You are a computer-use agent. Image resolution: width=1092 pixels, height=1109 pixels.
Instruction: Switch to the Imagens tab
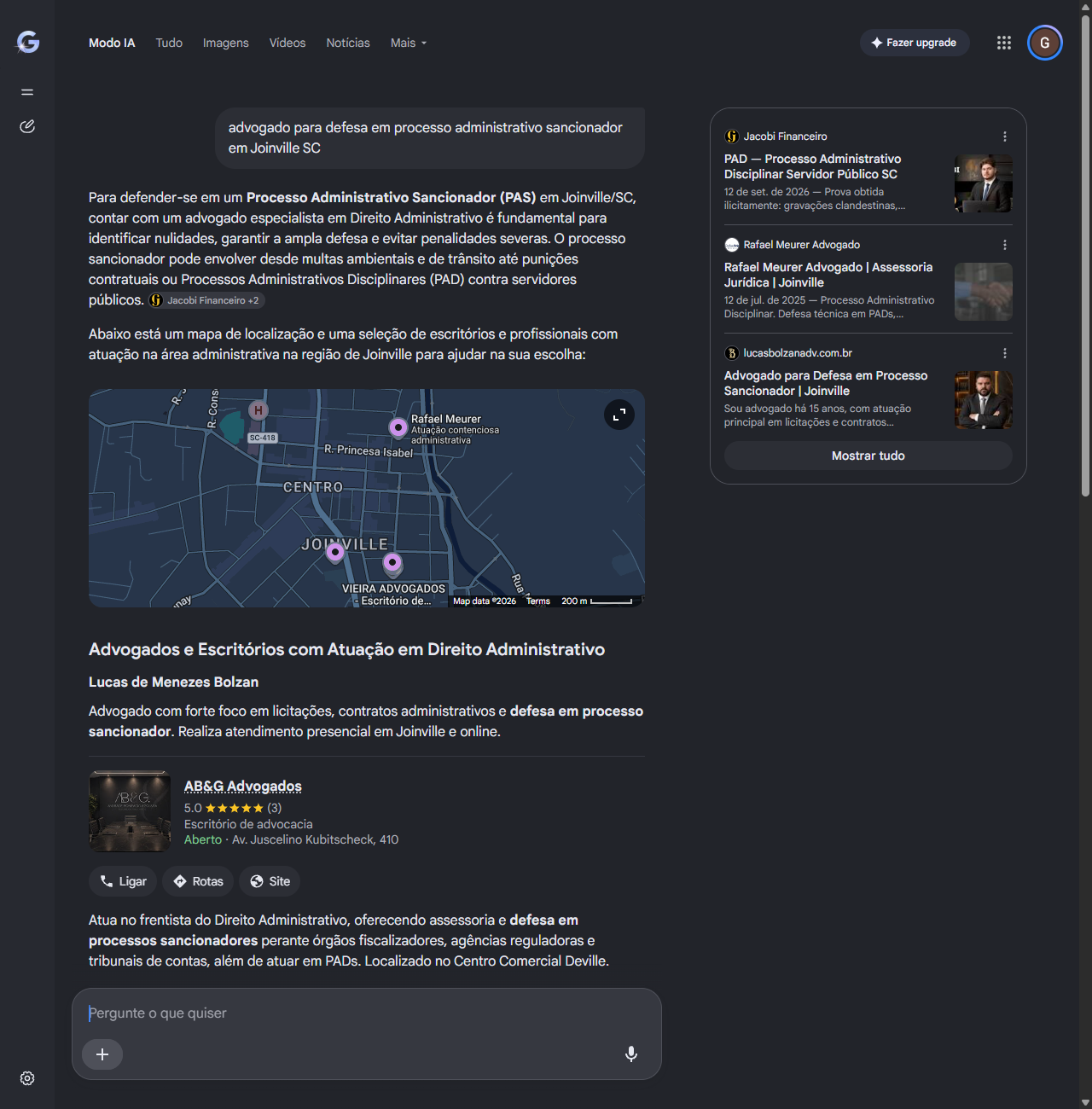point(226,43)
